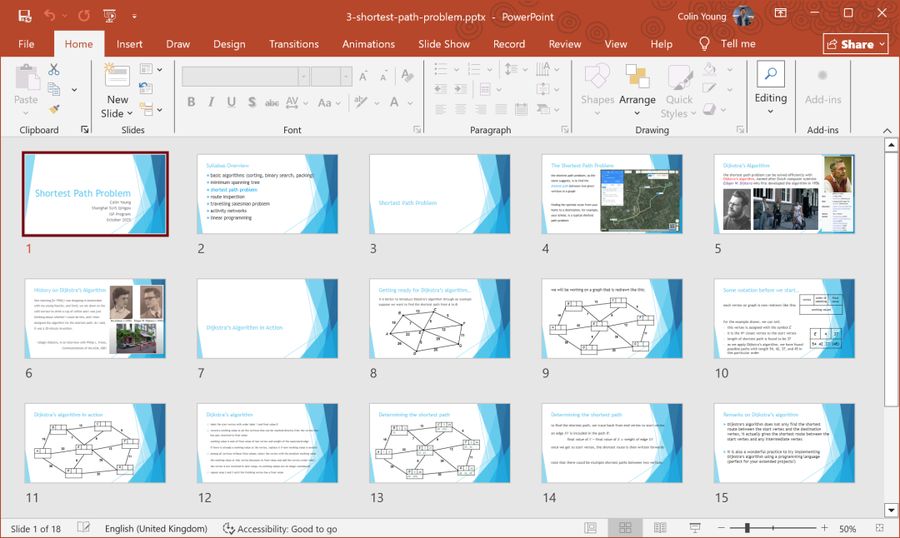Toggle Reading View in the status bar
The image size is (900, 538).
coord(659,528)
